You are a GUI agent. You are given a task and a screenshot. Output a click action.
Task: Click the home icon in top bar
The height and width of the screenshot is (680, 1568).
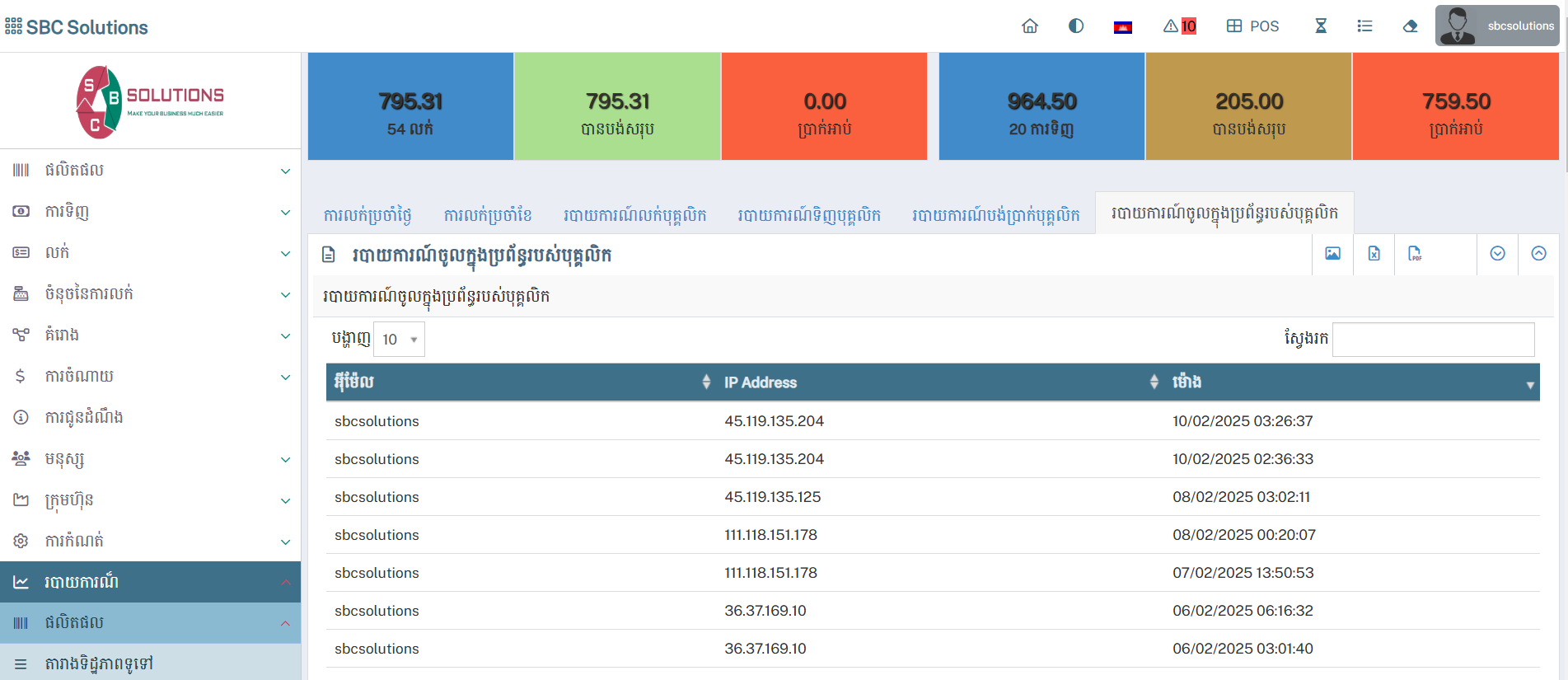(x=1029, y=26)
